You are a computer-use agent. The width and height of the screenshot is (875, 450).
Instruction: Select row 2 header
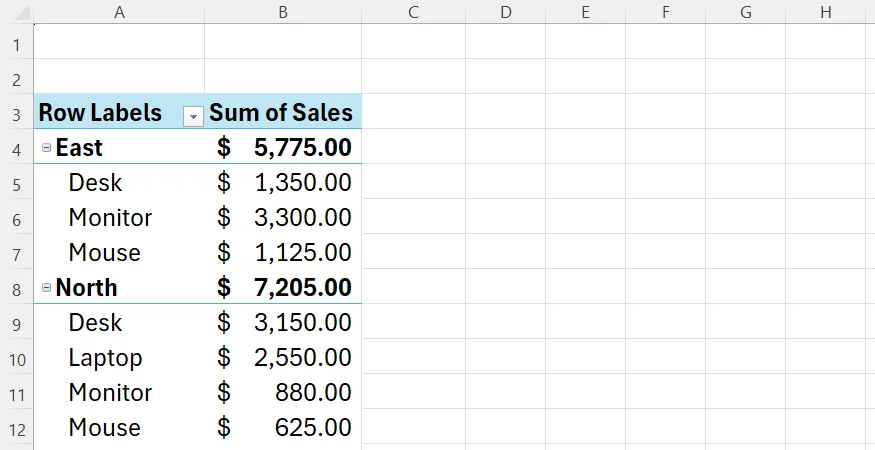coord(17,76)
